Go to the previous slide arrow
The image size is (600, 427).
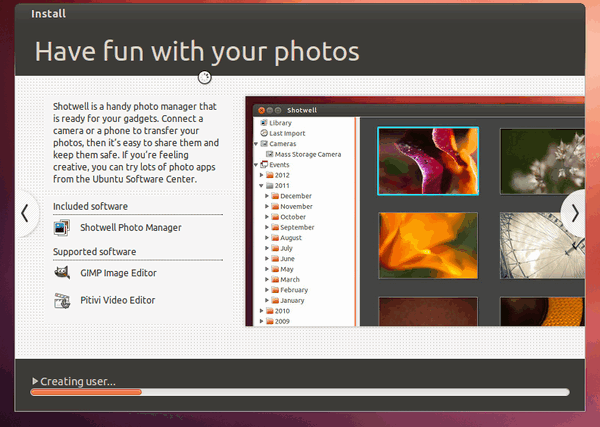pos(24,212)
